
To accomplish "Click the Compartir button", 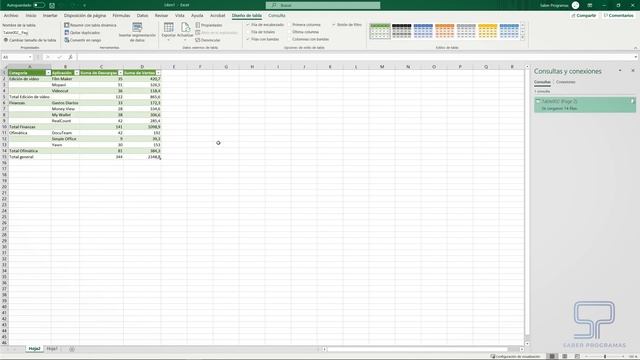I will coord(584,16).
